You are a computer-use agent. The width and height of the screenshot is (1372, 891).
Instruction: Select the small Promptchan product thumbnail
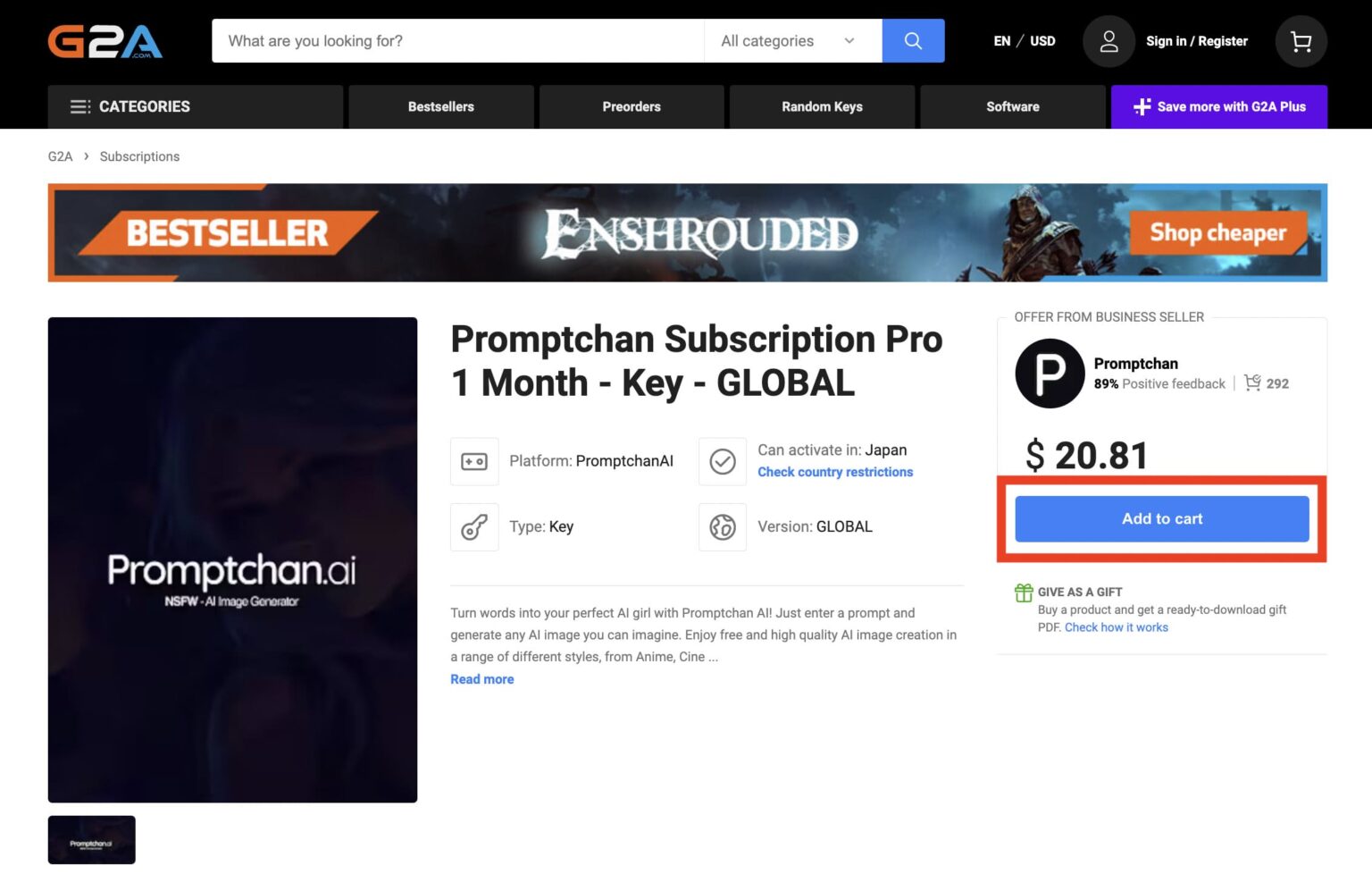pyautogui.click(x=91, y=840)
